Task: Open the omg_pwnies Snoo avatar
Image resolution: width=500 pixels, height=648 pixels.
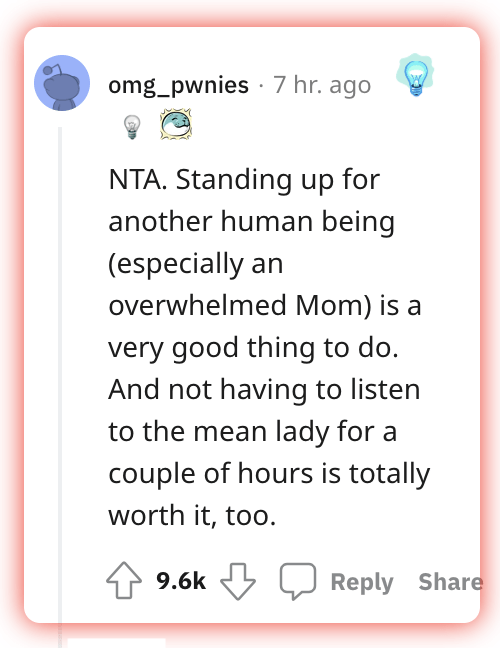Action: pos(62,83)
